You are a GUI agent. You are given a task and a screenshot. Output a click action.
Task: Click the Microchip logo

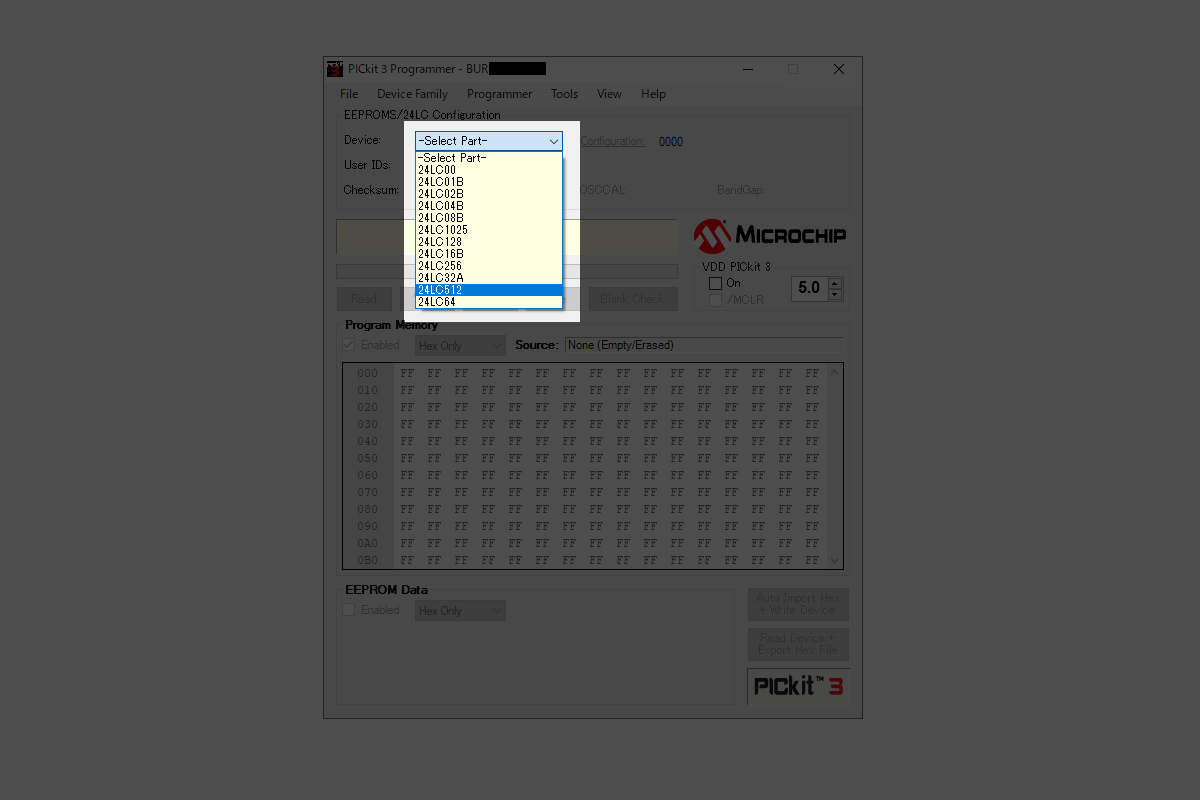770,236
